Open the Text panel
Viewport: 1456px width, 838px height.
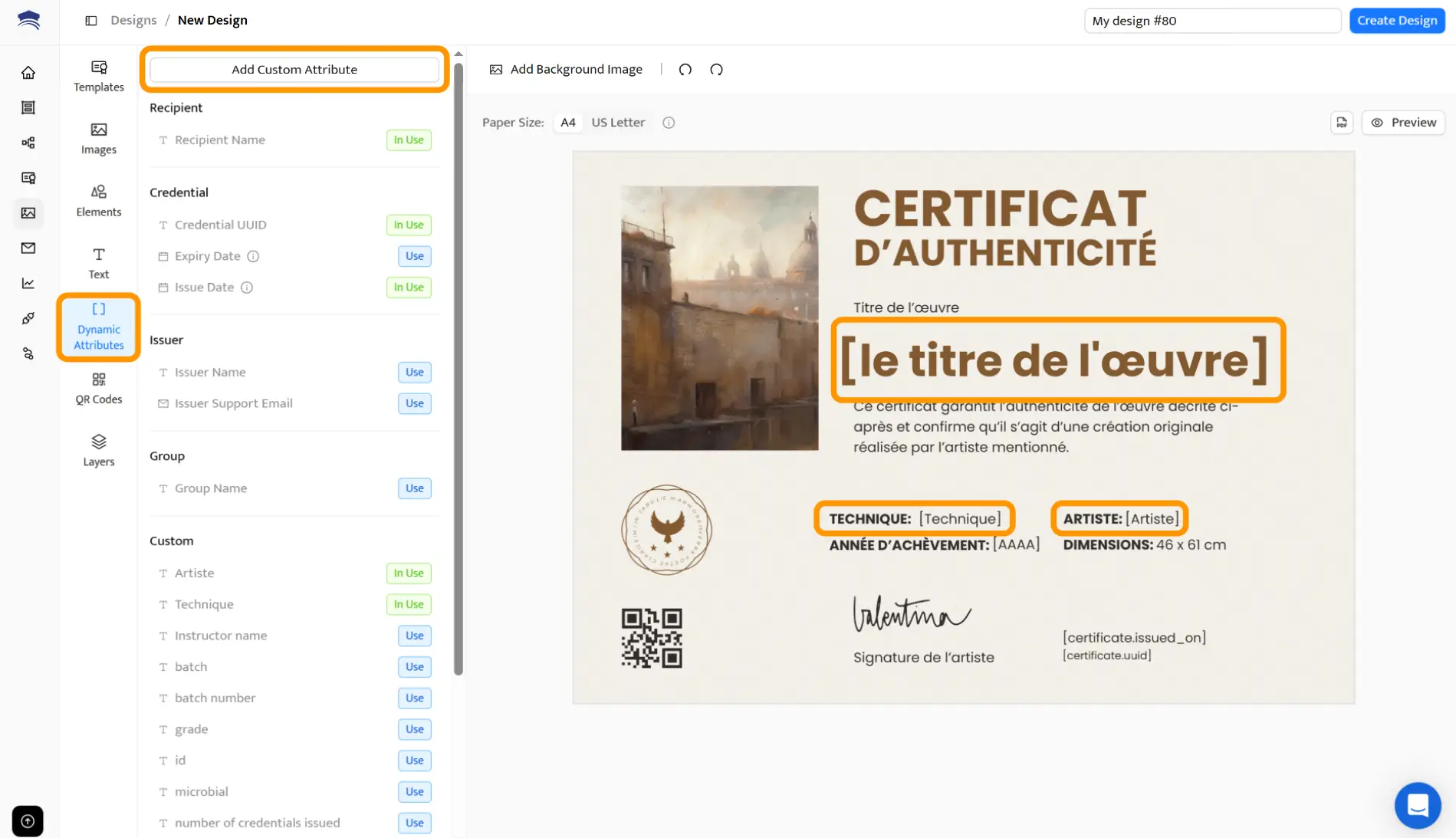[99, 263]
